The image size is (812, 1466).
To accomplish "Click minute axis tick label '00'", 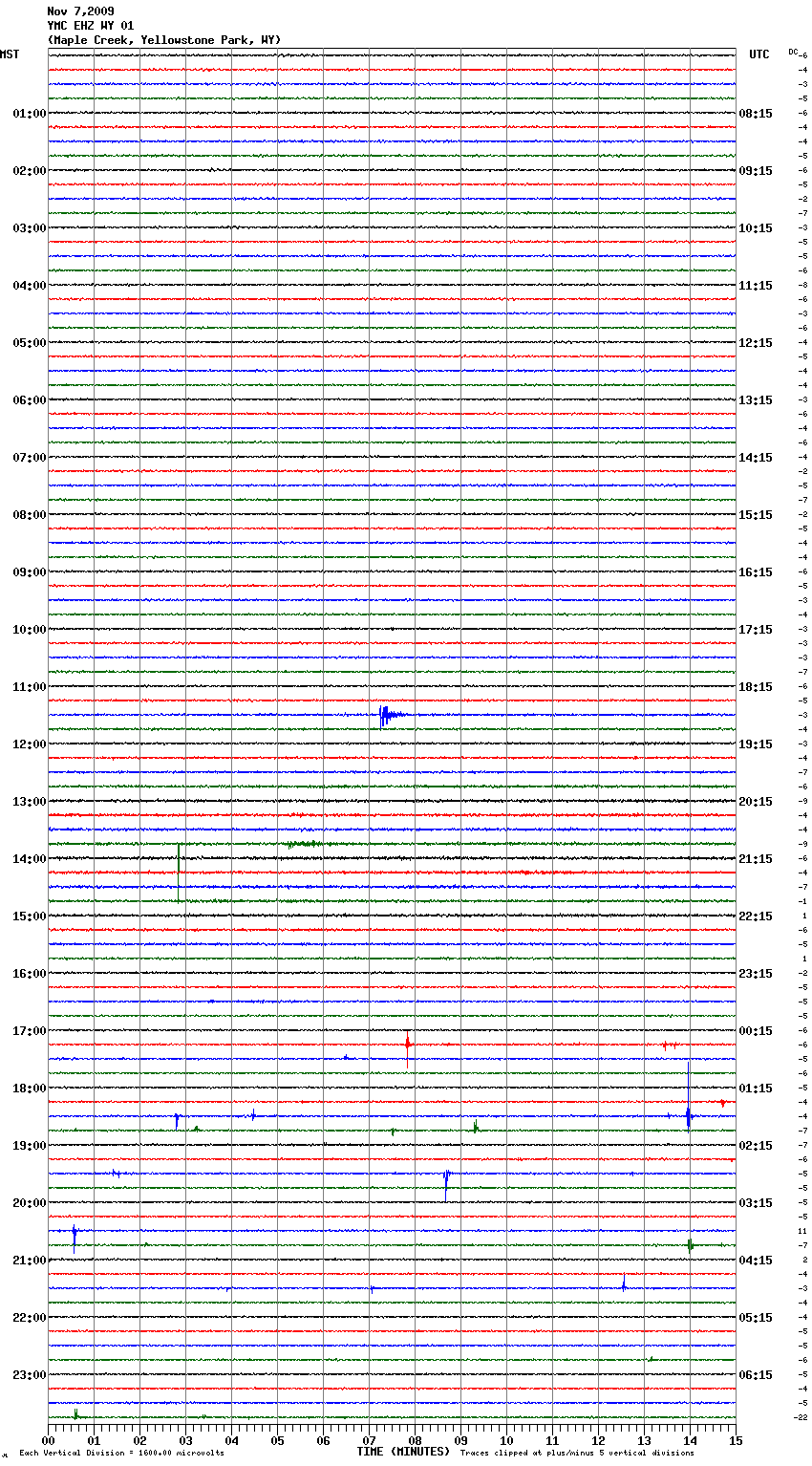I will click(48, 1440).
